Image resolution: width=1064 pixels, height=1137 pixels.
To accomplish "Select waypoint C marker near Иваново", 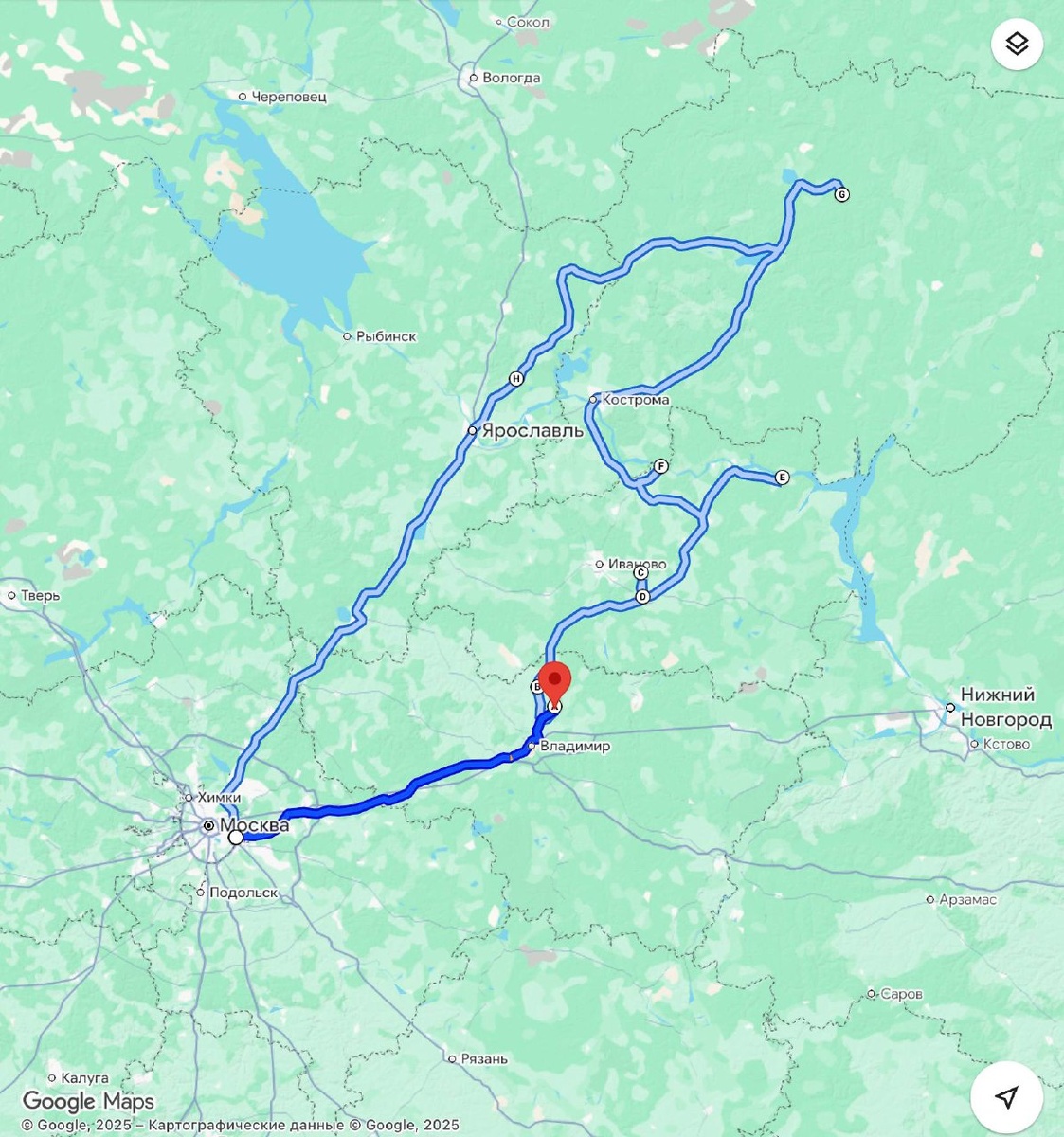I will (640, 572).
